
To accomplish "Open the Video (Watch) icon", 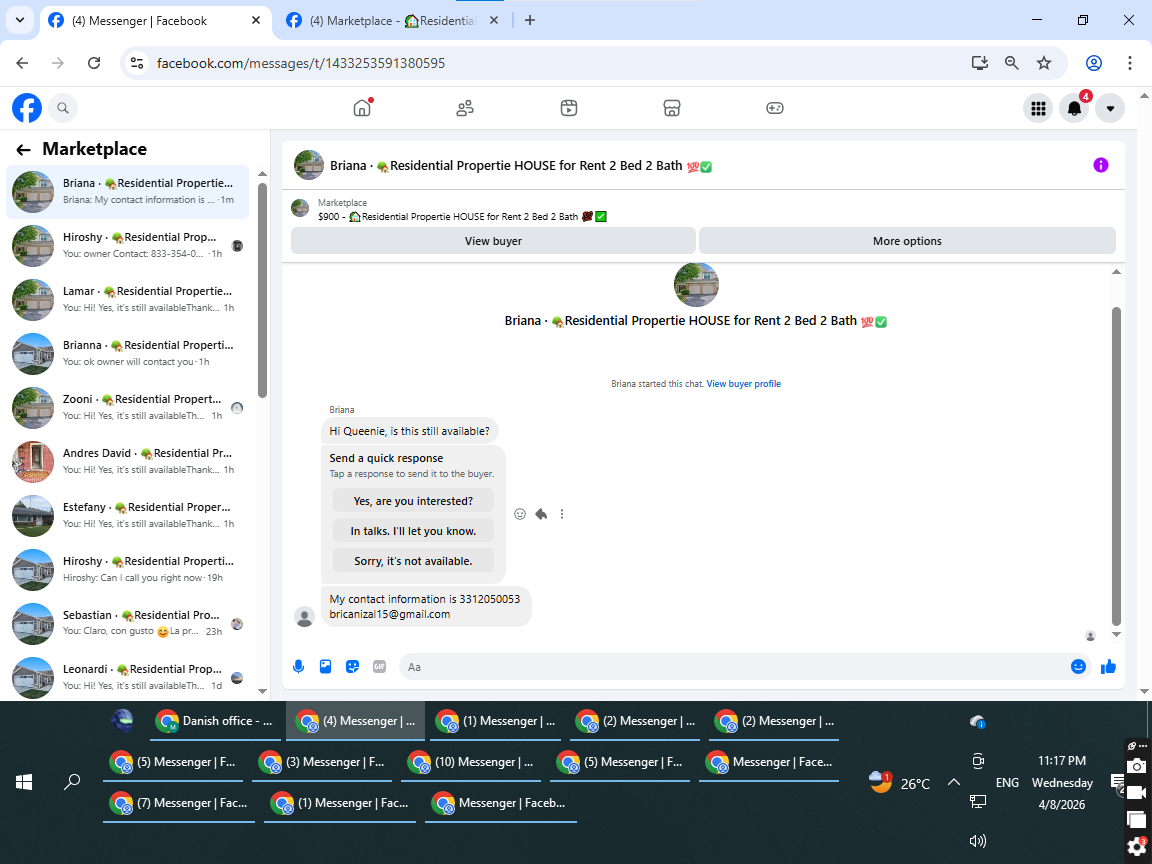I will (569, 108).
